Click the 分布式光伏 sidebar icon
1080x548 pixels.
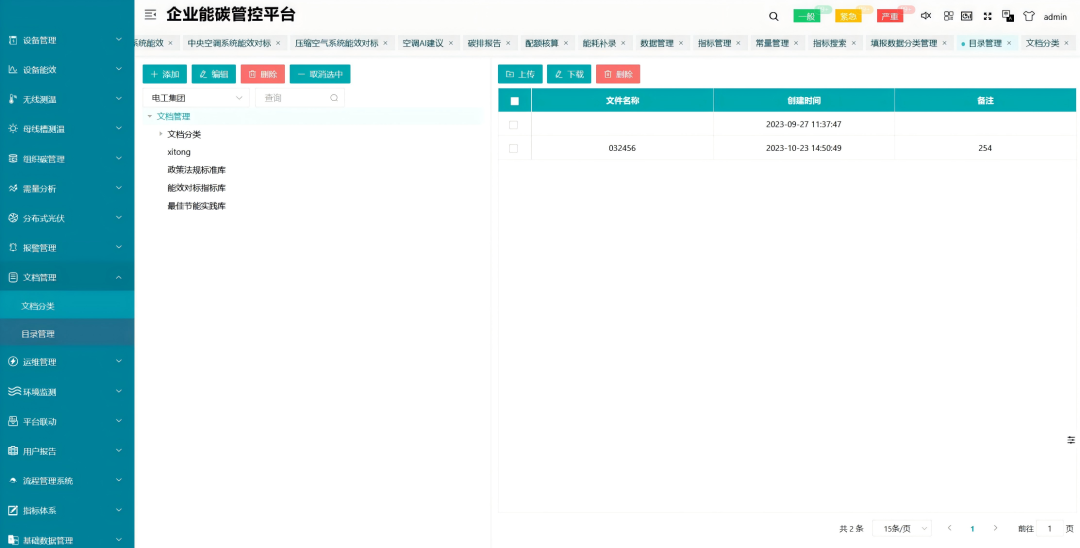coord(12,218)
